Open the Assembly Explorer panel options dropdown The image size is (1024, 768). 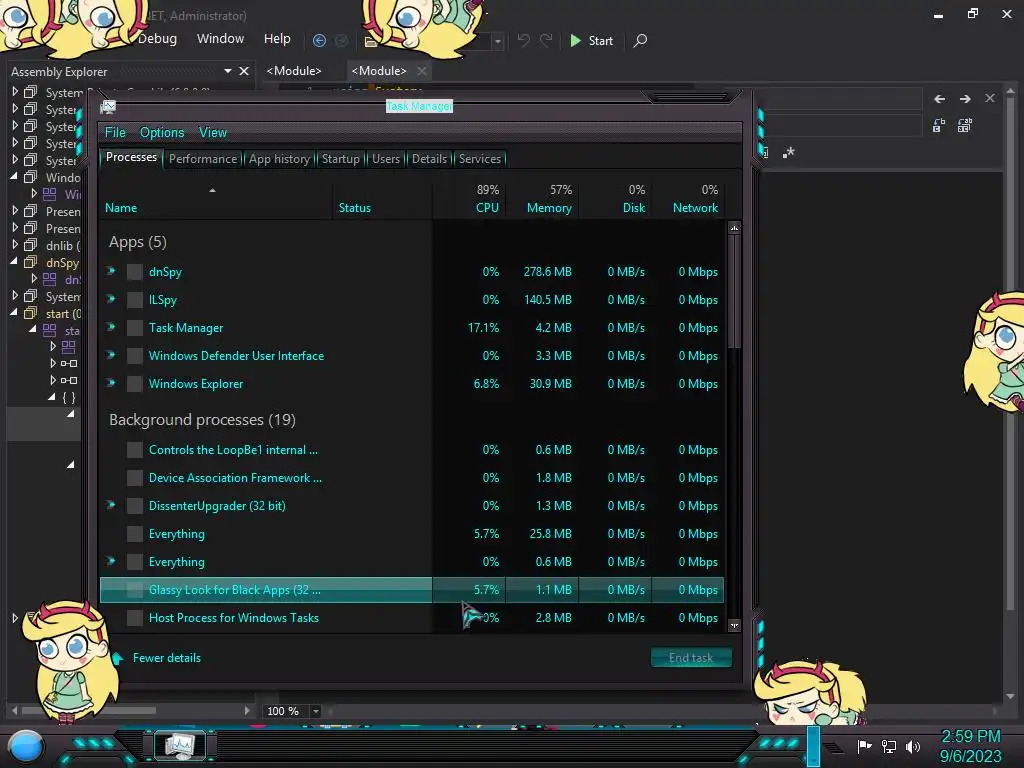click(227, 71)
